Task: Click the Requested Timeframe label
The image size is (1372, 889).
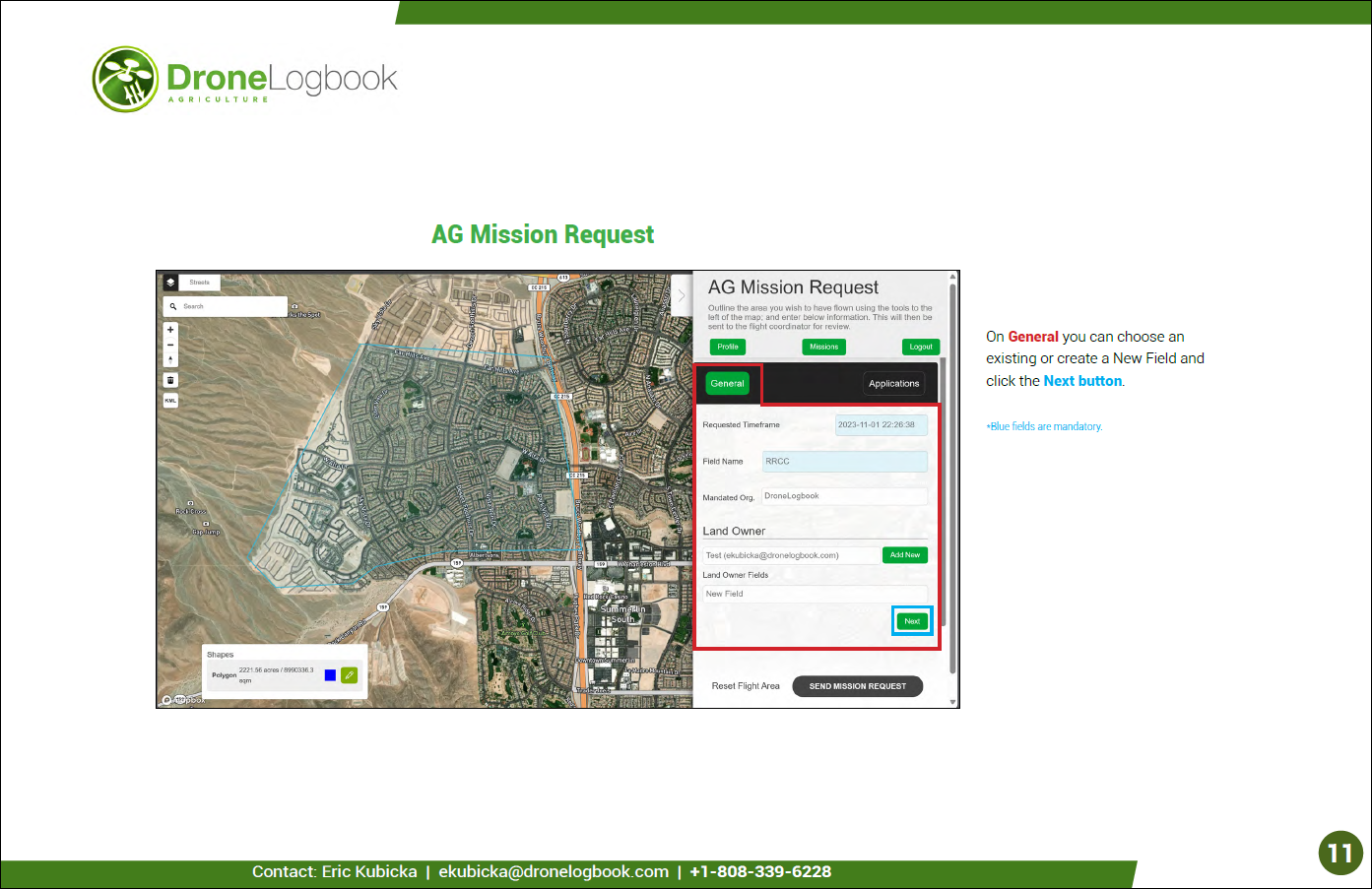Action: point(741,425)
